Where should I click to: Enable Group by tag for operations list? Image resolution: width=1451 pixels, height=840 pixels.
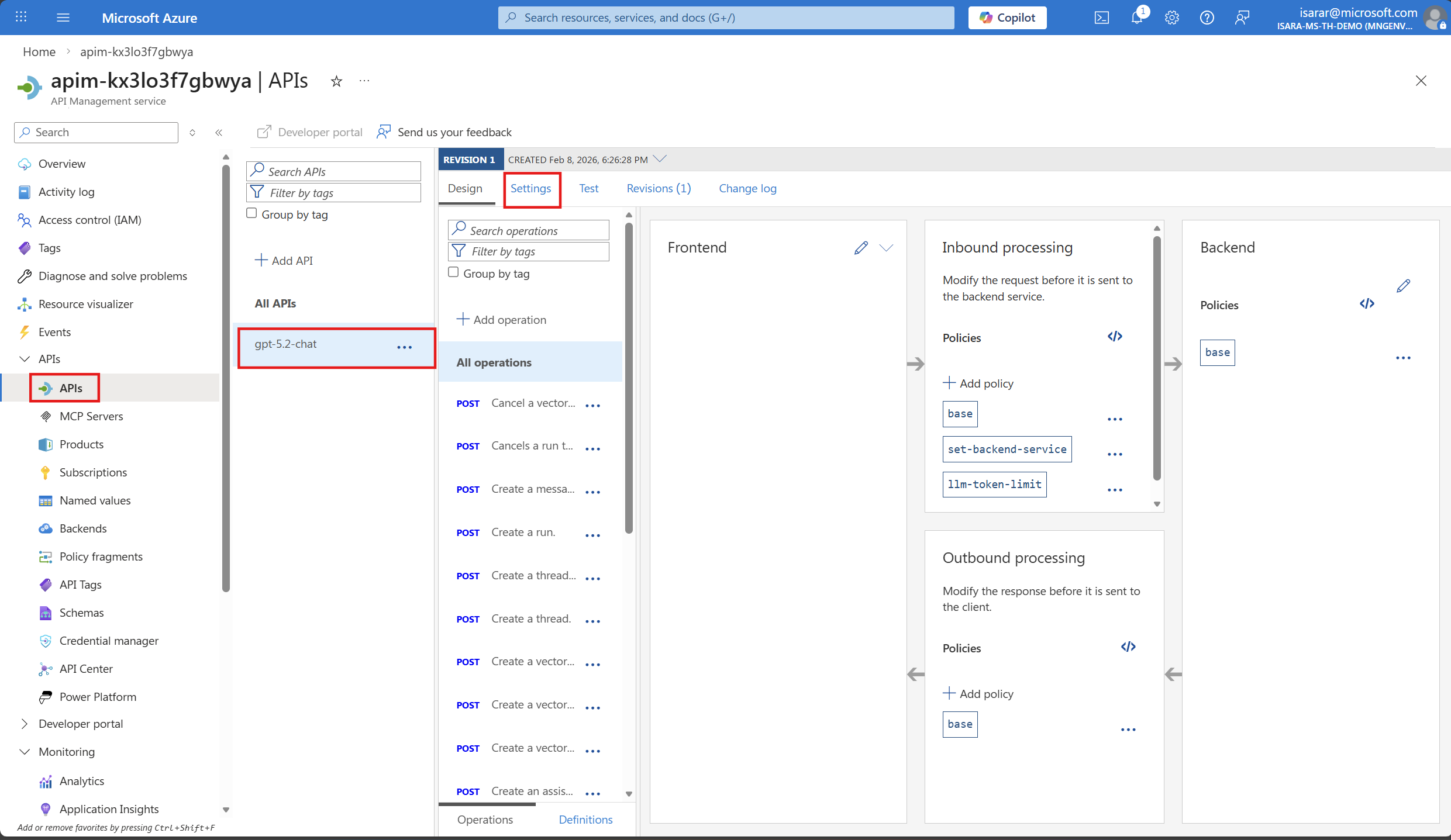tap(453, 272)
